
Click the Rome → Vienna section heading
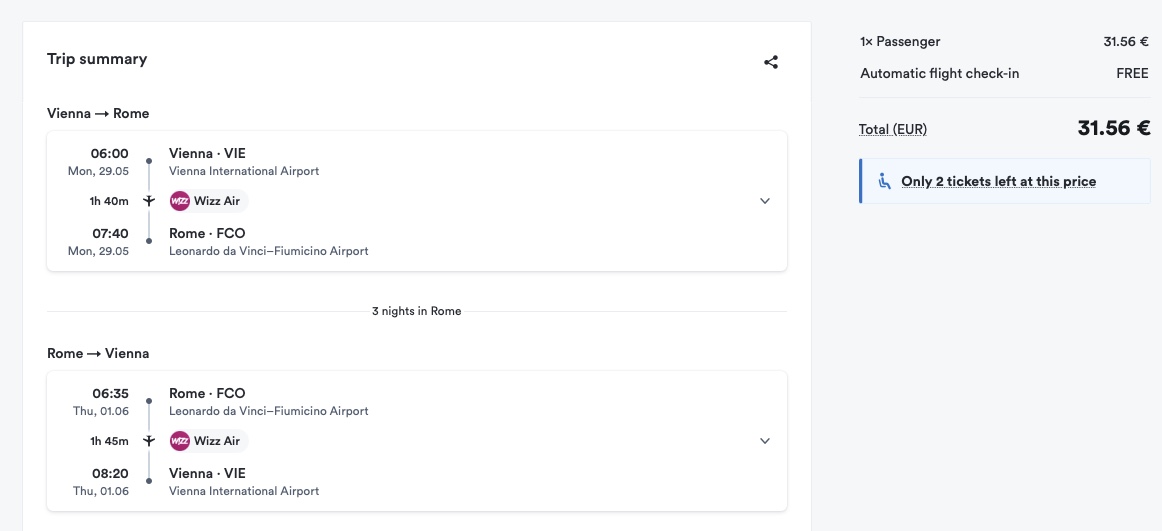click(x=98, y=353)
